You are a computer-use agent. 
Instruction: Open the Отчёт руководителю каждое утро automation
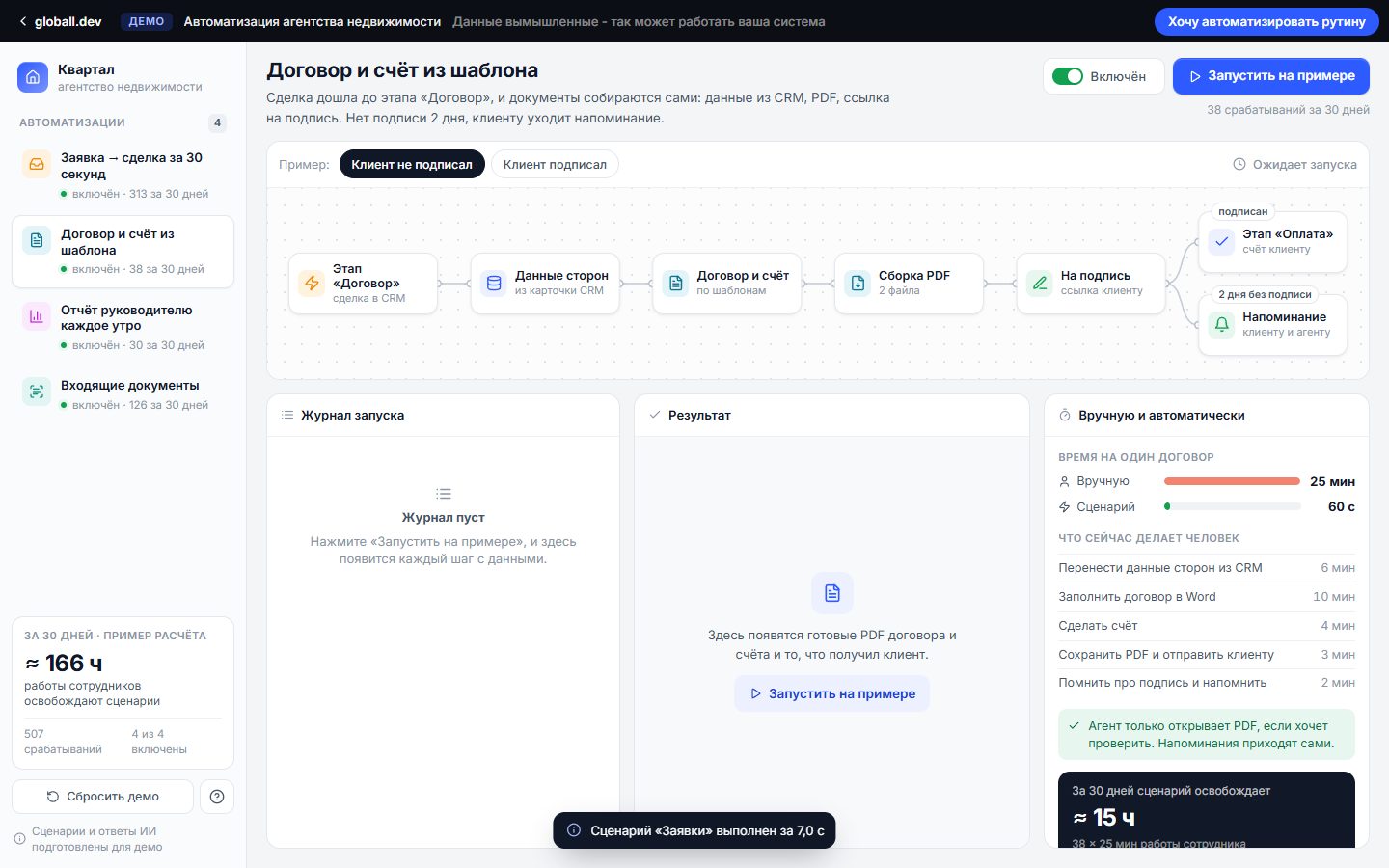(123, 327)
